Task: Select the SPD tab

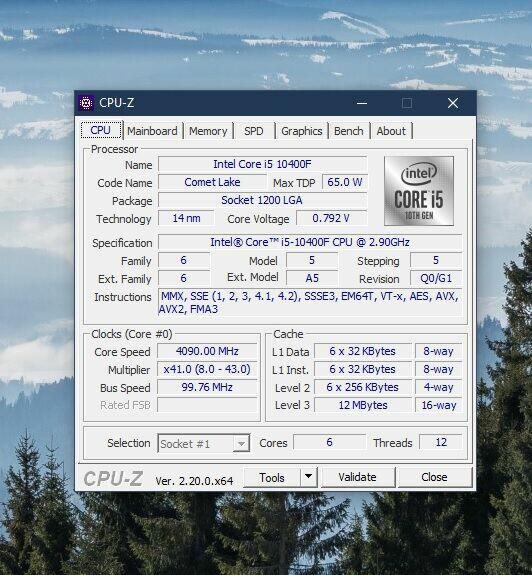Action: 254,131
